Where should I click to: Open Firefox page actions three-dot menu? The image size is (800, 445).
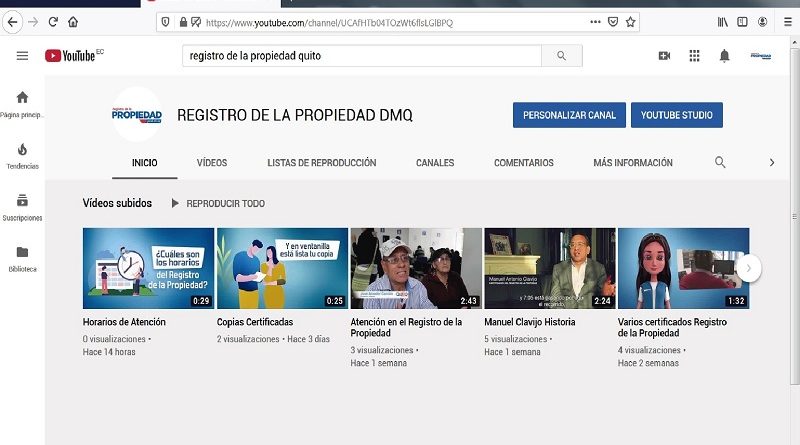[x=596, y=21]
